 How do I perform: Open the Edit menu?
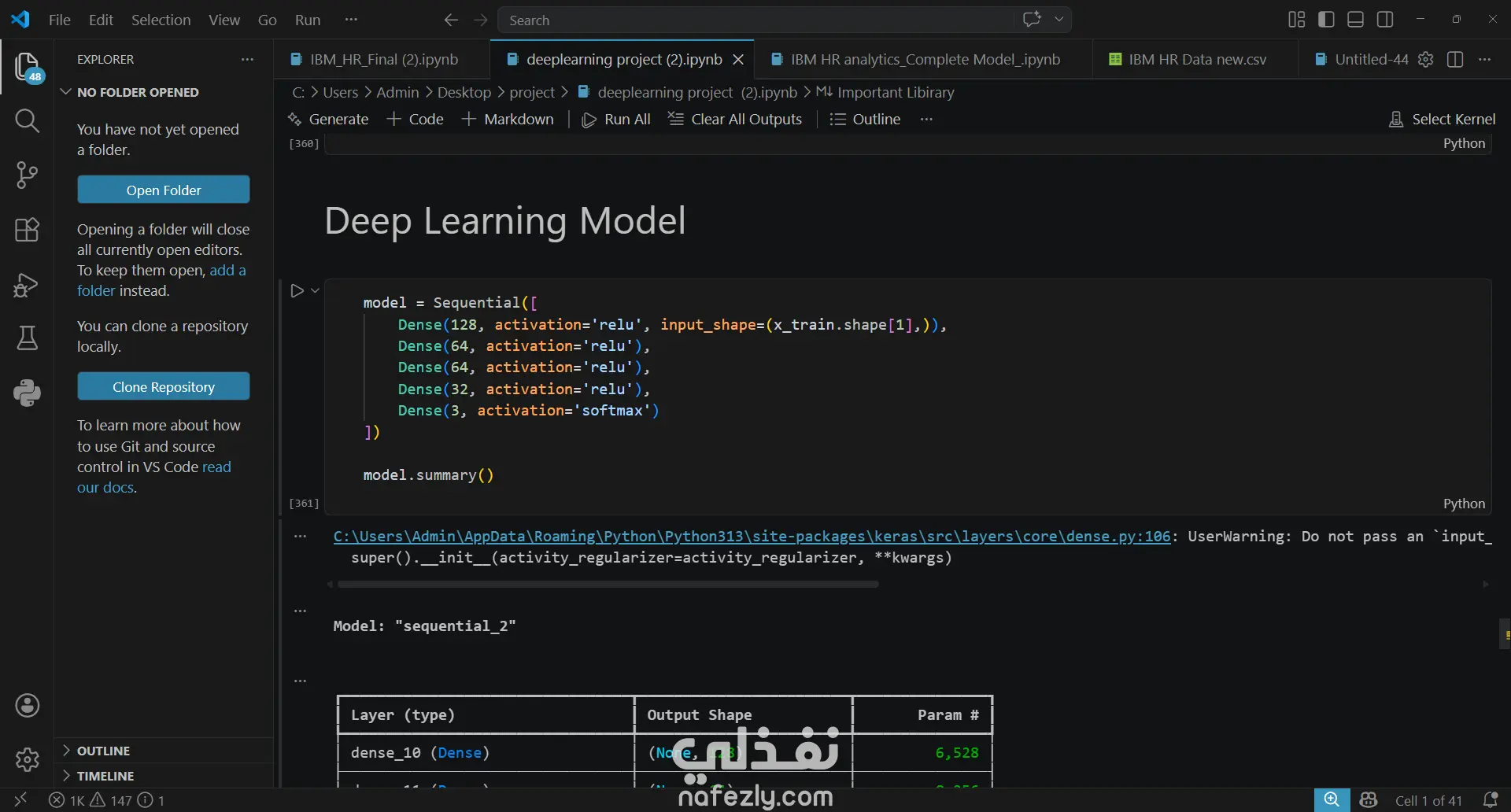pos(101,20)
